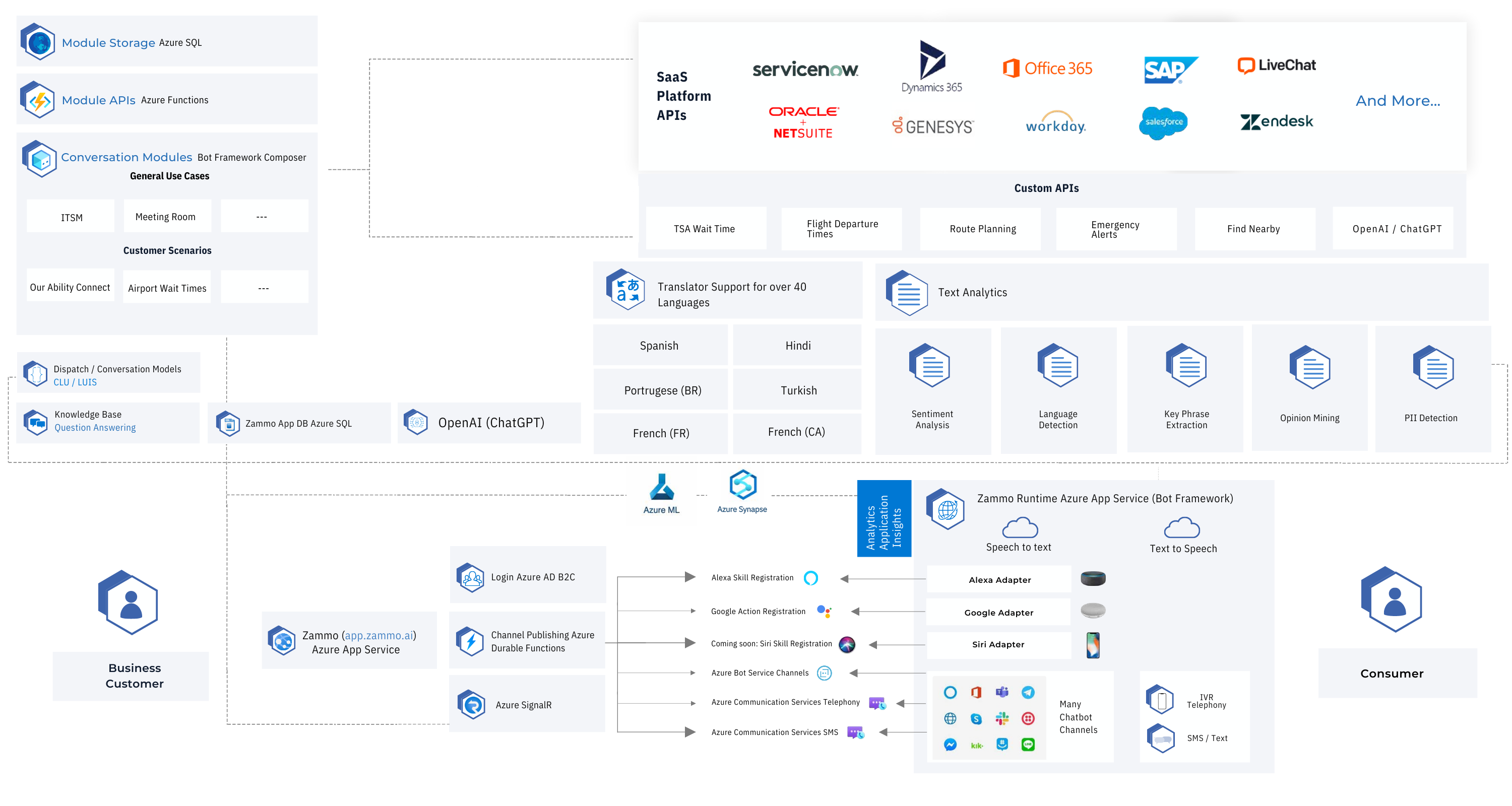Click the Module APIs Azure Functions icon
The height and width of the screenshot is (806, 1512).
coord(38,100)
